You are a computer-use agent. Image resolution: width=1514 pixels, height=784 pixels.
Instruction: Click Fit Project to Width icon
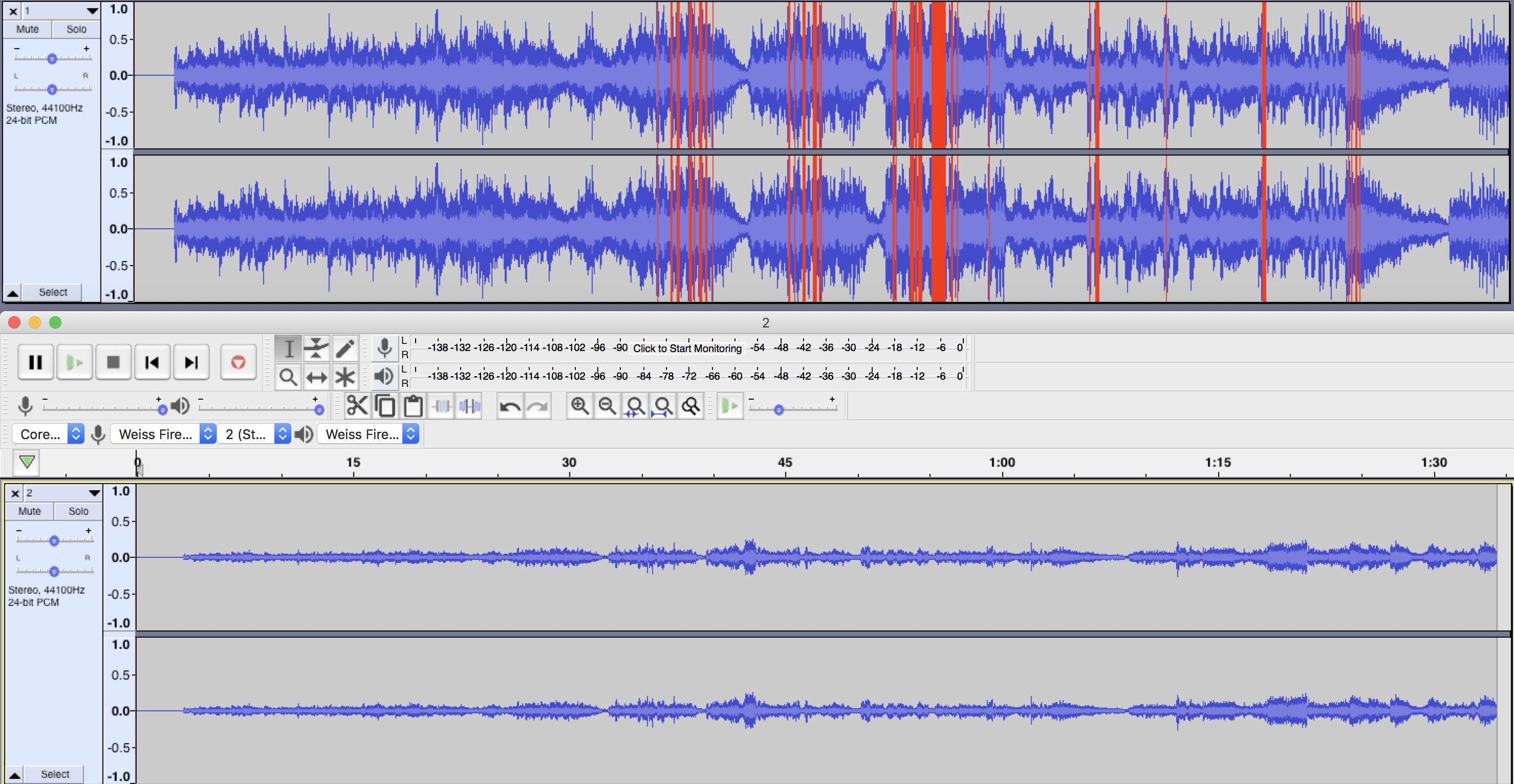coord(663,406)
